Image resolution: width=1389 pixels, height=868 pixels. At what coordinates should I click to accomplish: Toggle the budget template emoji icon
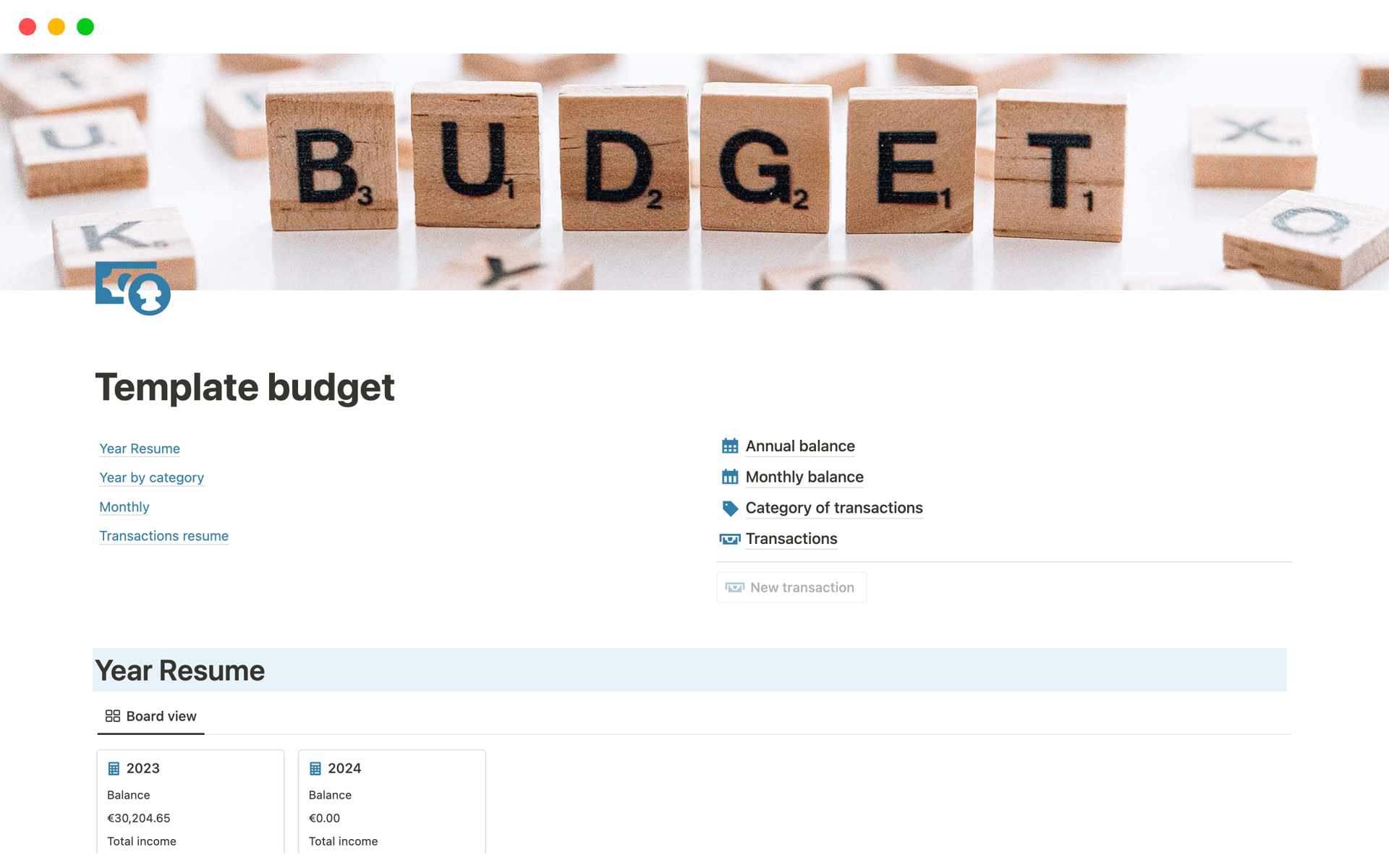pyautogui.click(x=133, y=289)
